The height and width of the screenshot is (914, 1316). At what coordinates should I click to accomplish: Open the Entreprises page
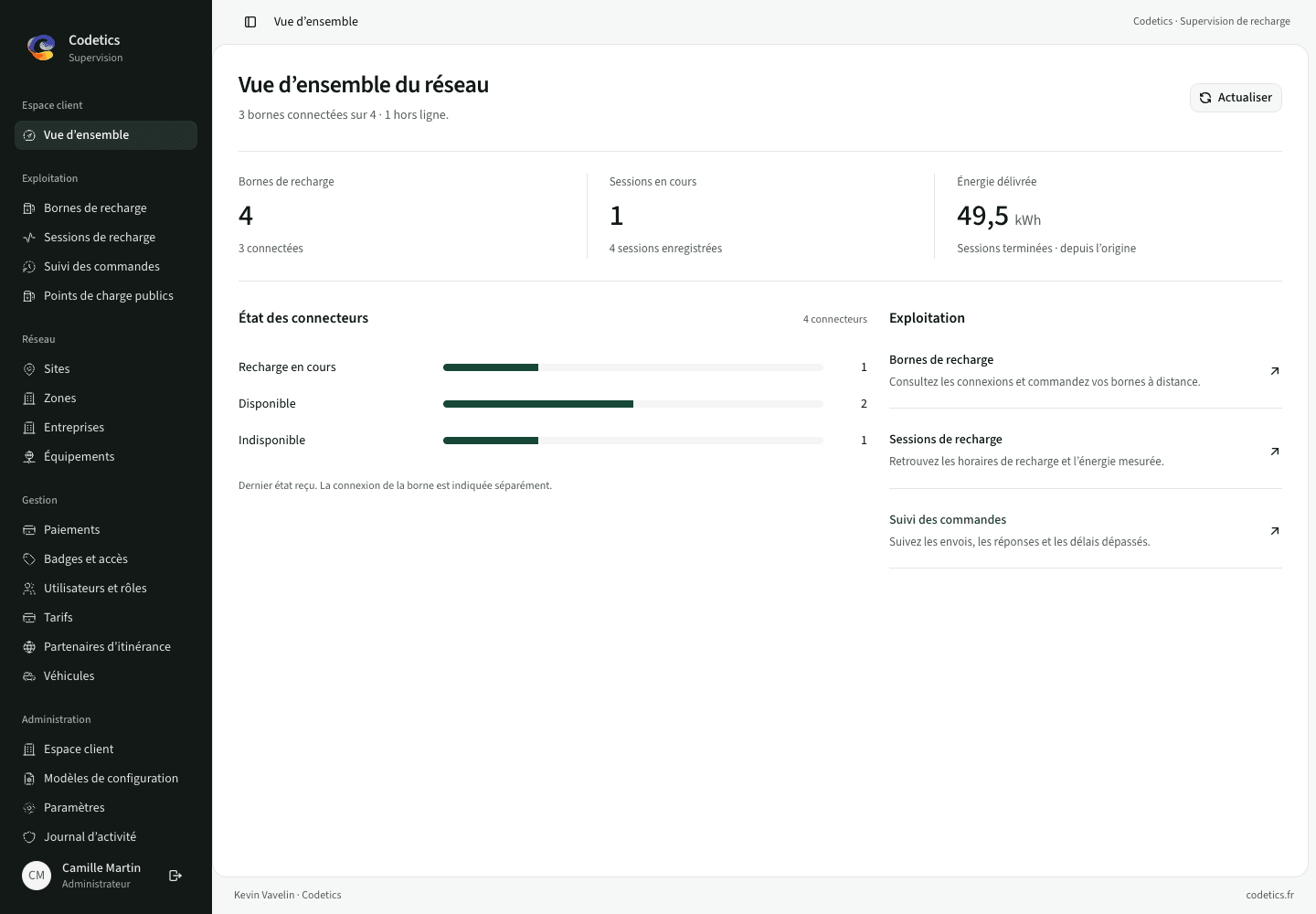coord(106,428)
